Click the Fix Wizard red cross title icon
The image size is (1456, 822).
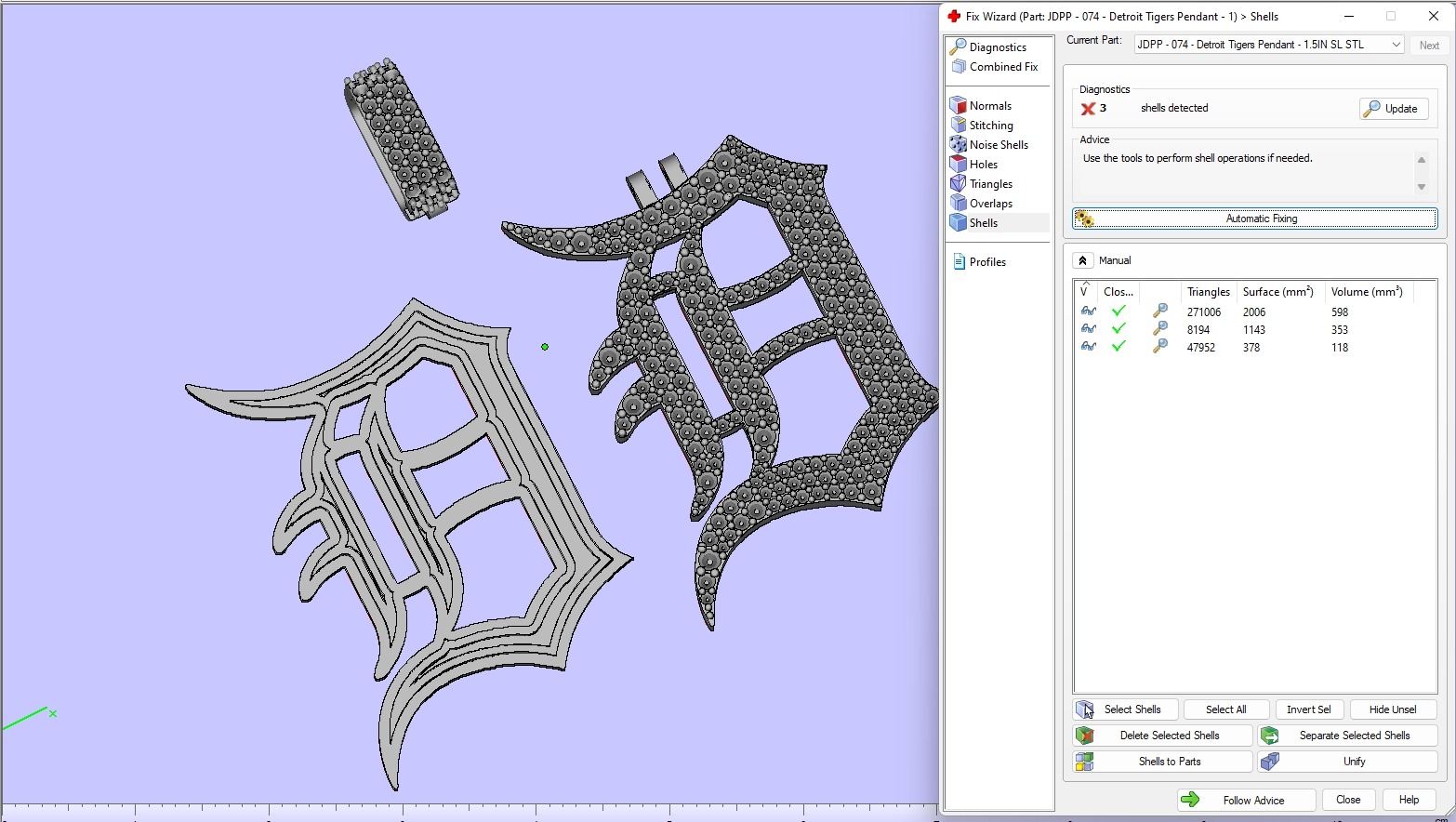pyautogui.click(x=953, y=16)
